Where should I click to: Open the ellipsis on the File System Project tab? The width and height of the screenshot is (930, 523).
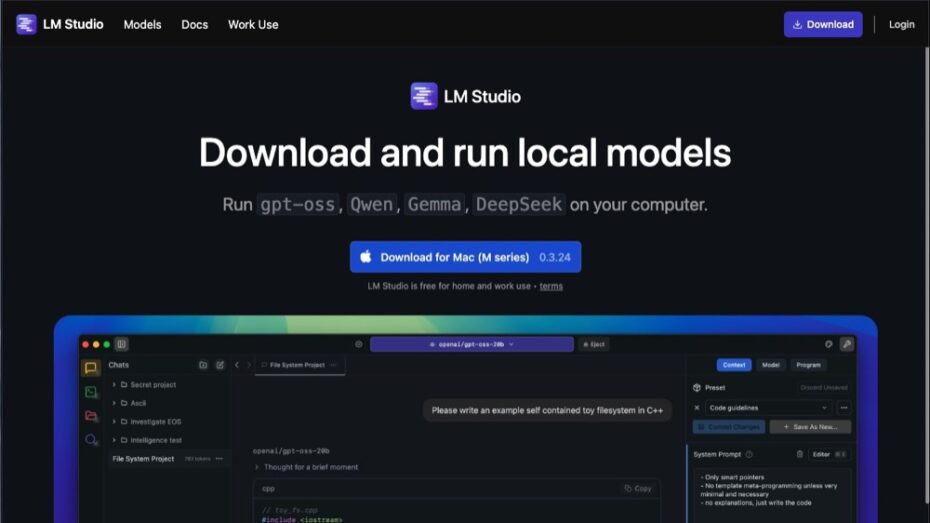coord(333,365)
